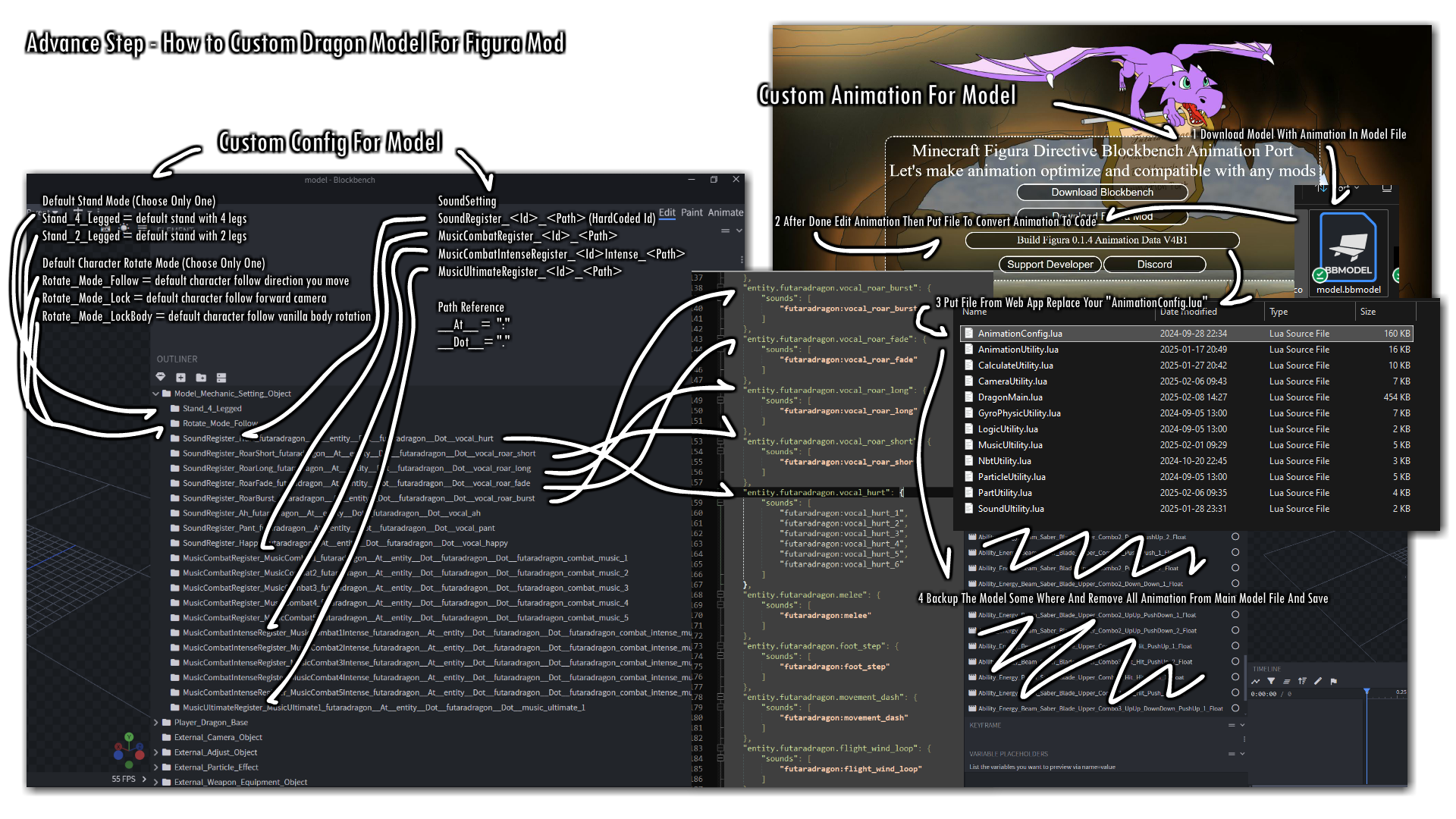
Task: Select the GyroPhysicUtility.lua file row
Action: click(1188, 413)
